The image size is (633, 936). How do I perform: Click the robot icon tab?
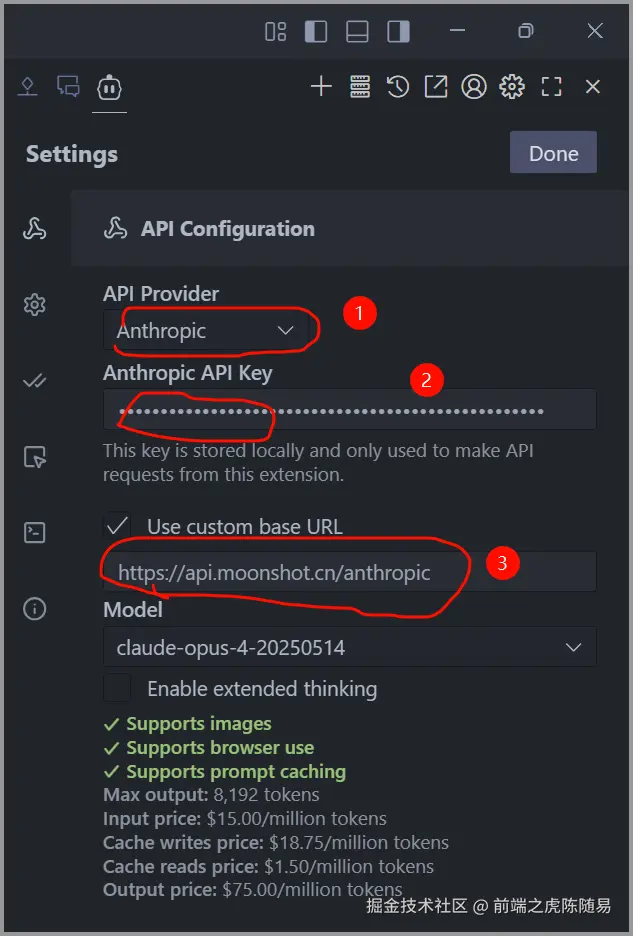[x=109, y=87]
